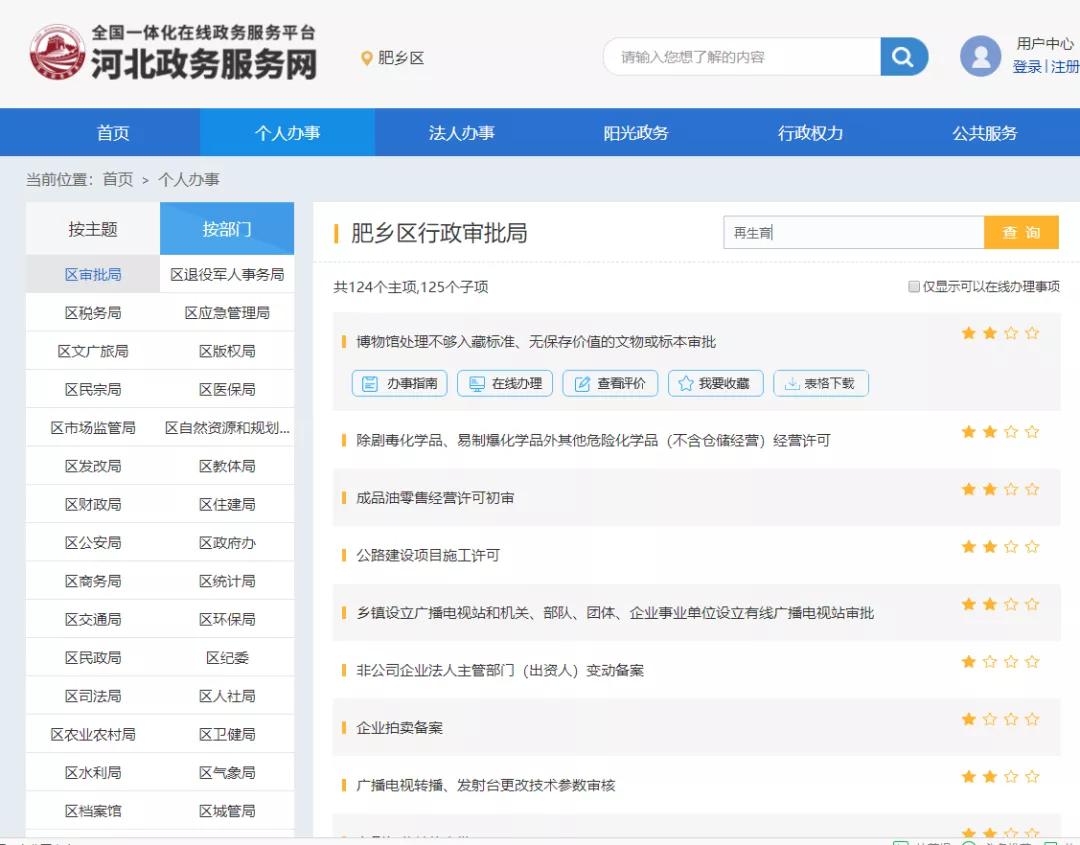Screen dimensions: 1080x845
Task: Add item to favorites with 我要收藏
Action: coord(715,383)
